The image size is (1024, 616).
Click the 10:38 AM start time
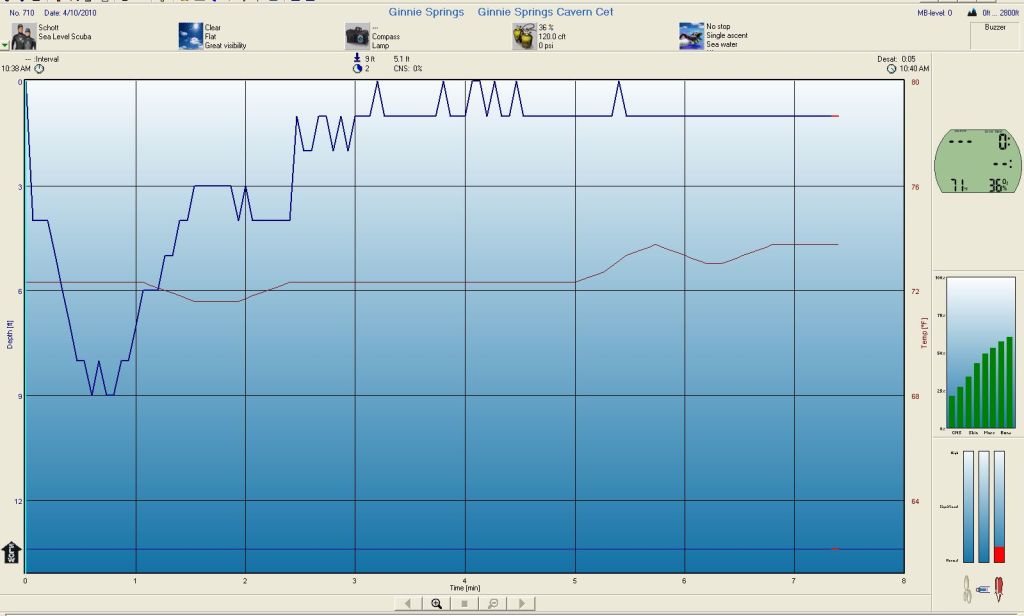pos(16,69)
